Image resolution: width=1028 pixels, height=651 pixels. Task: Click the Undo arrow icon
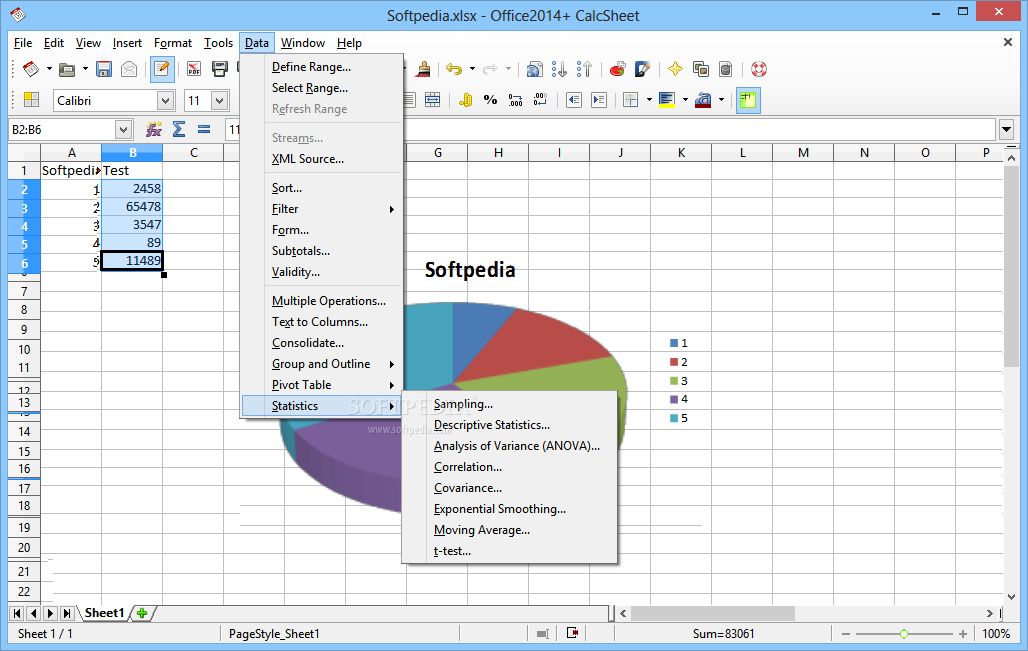click(454, 69)
